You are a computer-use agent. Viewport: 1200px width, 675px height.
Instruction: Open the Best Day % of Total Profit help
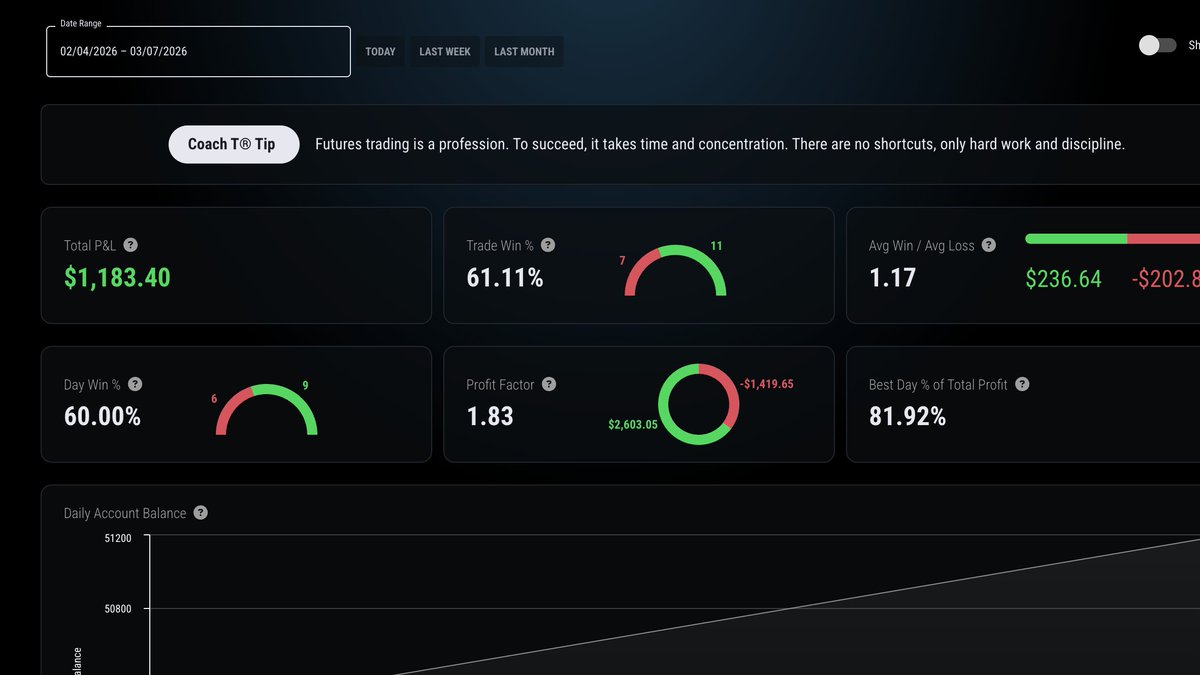[1021, 384]
